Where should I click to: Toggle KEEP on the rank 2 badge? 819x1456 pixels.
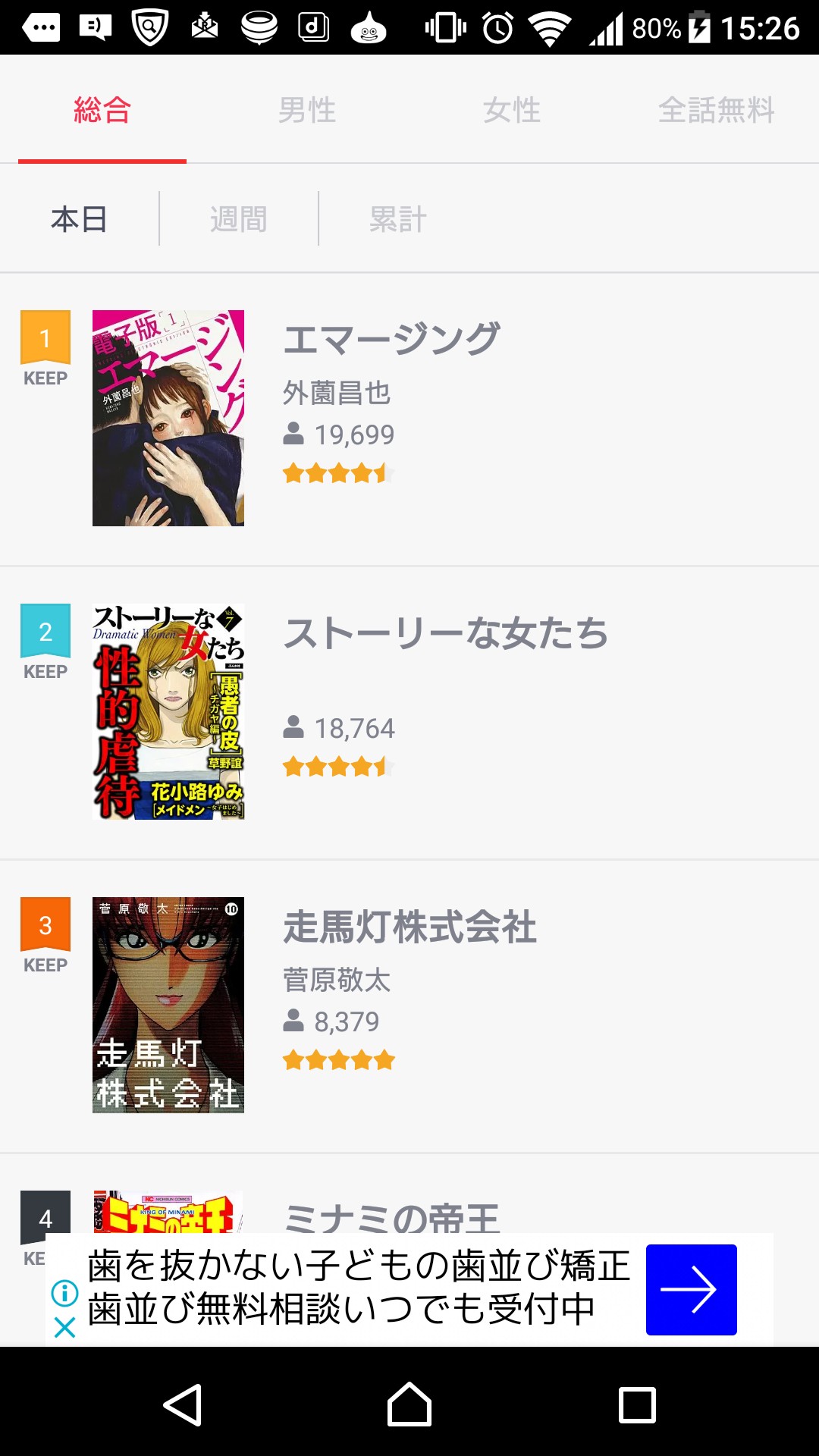click(x=45, y=642)
